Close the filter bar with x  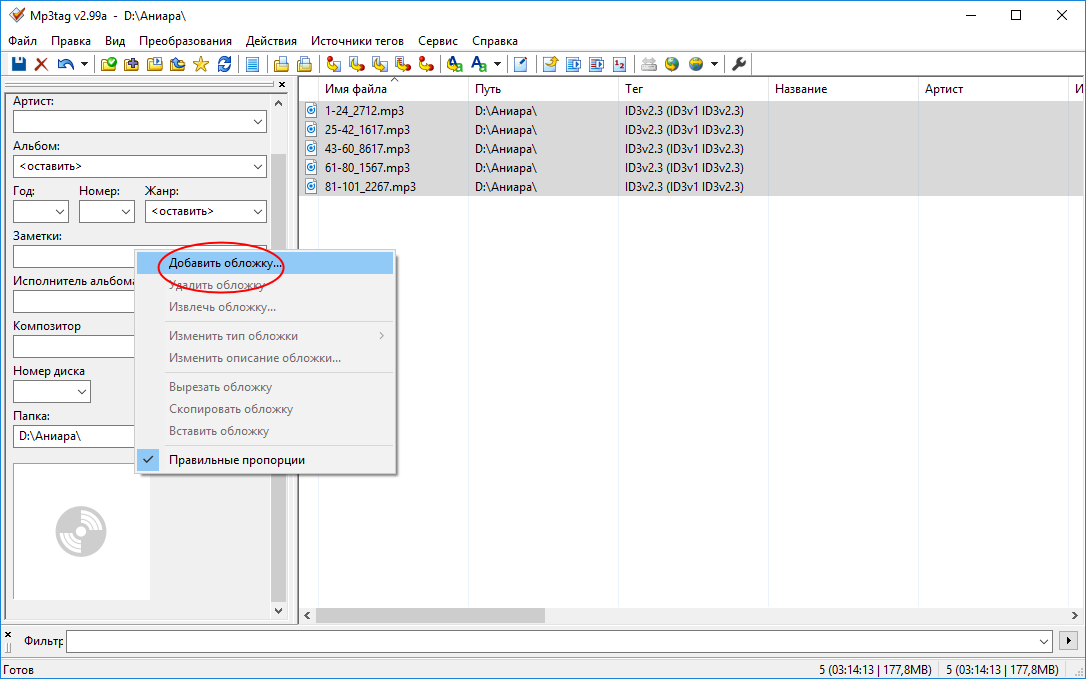[x=8, y=634]
